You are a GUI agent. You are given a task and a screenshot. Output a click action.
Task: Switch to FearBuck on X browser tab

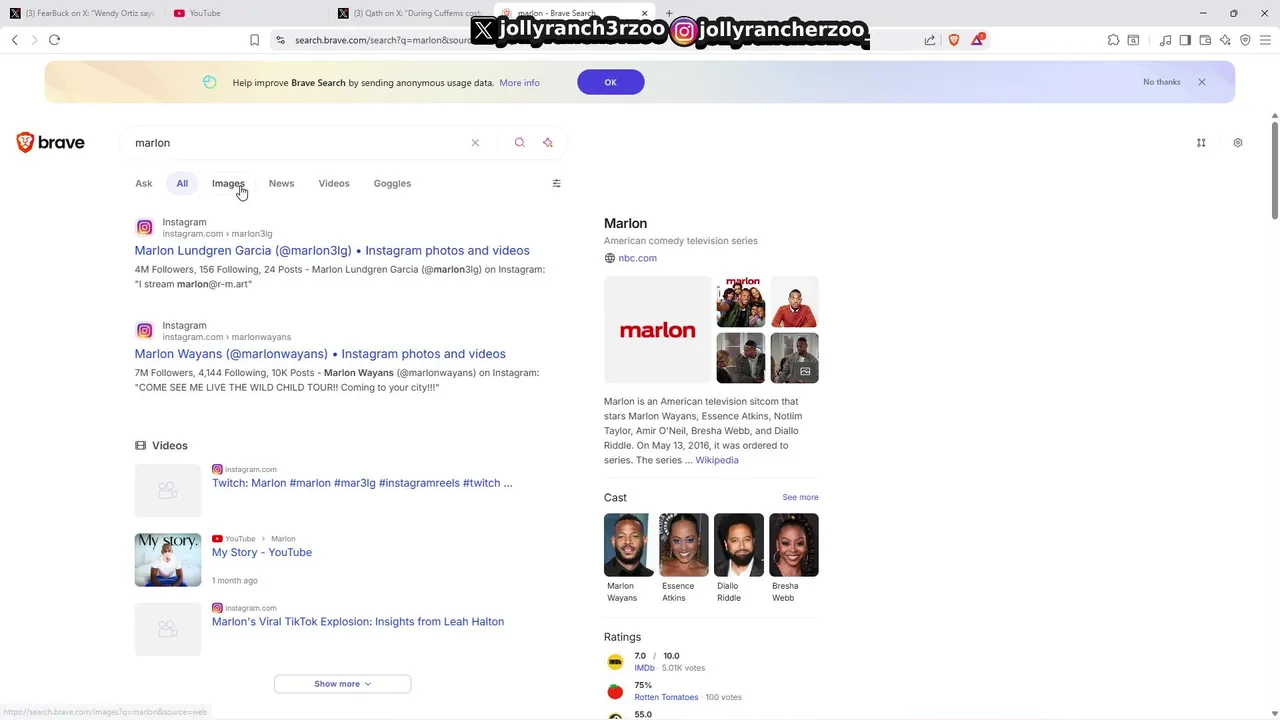click(80, 13)
